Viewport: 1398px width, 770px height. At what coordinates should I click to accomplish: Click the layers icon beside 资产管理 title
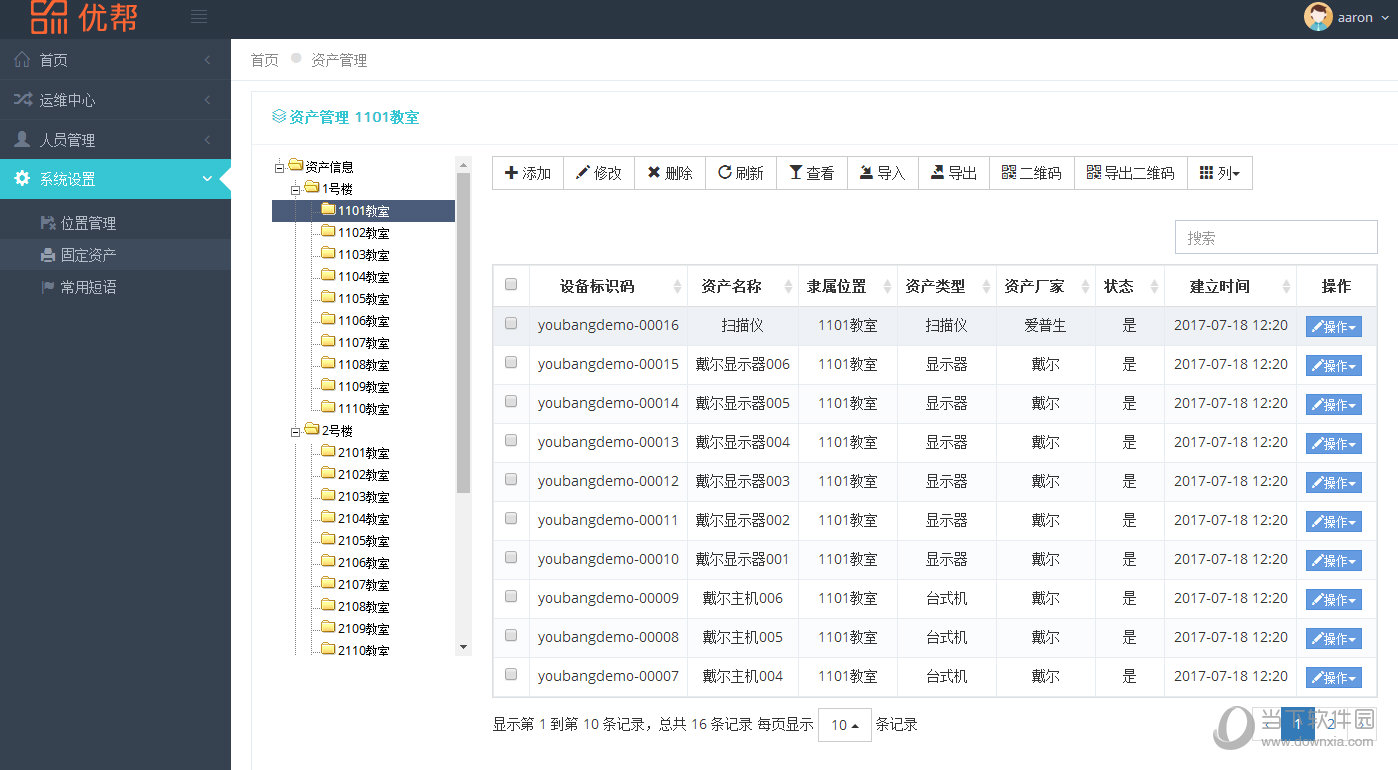point(279,117)
